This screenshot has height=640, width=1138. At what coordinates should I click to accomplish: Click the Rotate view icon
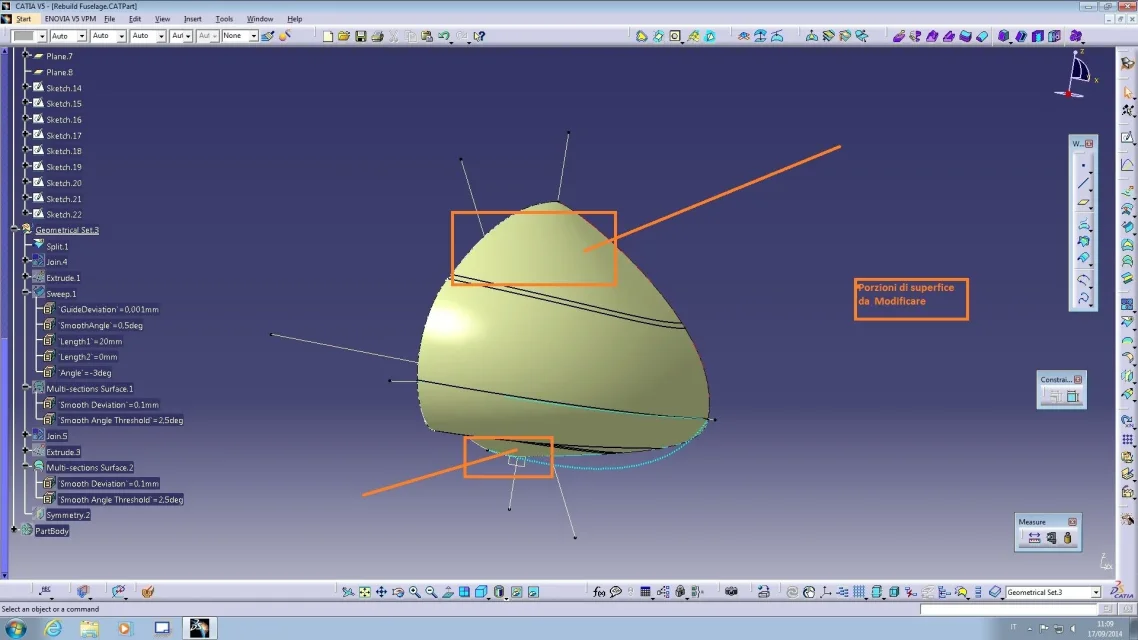tap(398, 592)
